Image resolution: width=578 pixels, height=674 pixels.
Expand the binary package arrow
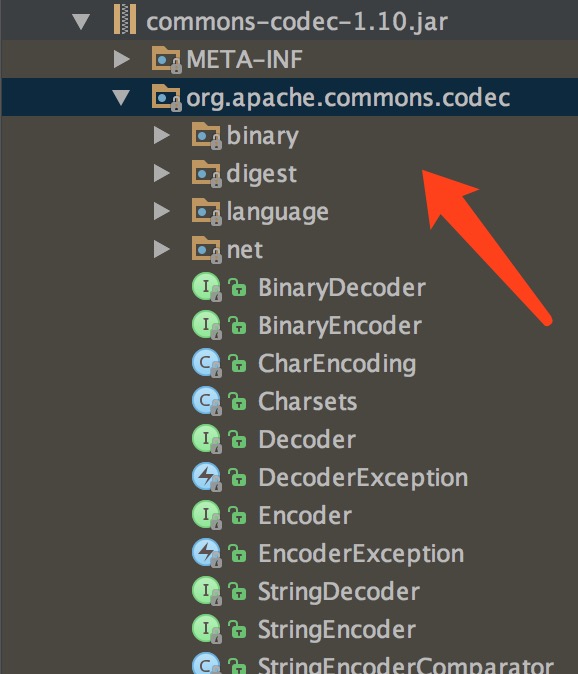click(162, 135)
